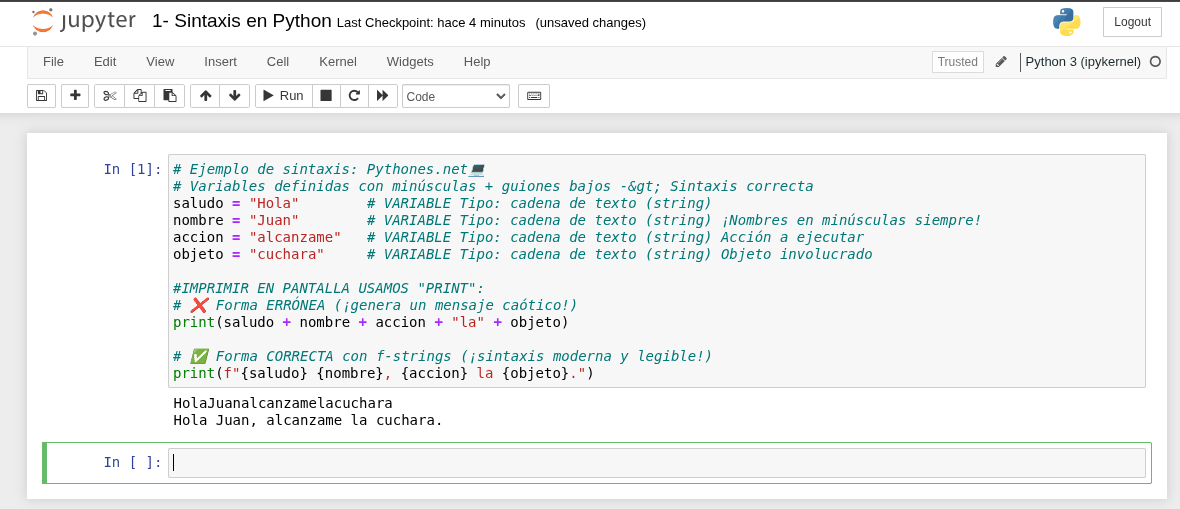Open the File menu
The height and width of the screenshot is (509, 1180).
(53, 62)
